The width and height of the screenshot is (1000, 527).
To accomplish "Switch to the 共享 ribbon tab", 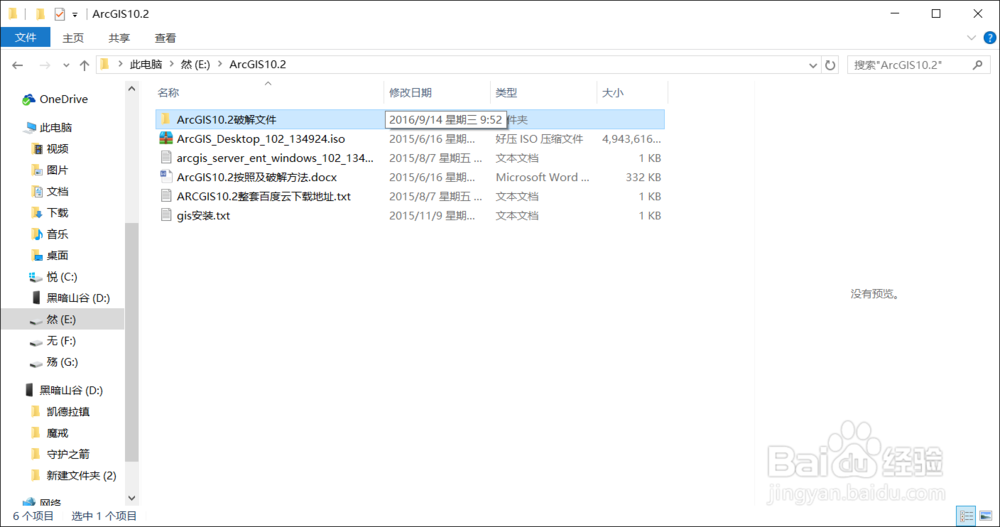I will click(x=119, y=38).
